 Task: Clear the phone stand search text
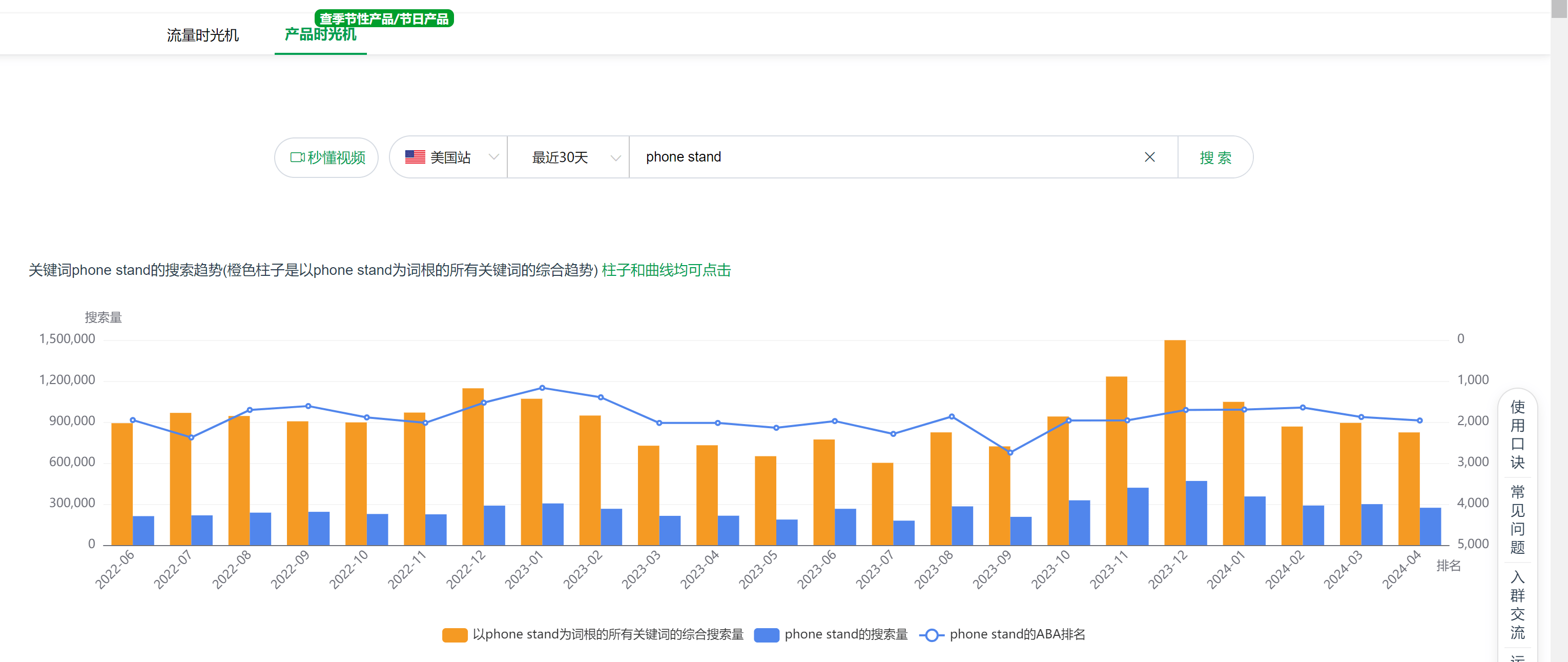[1149, 157]
